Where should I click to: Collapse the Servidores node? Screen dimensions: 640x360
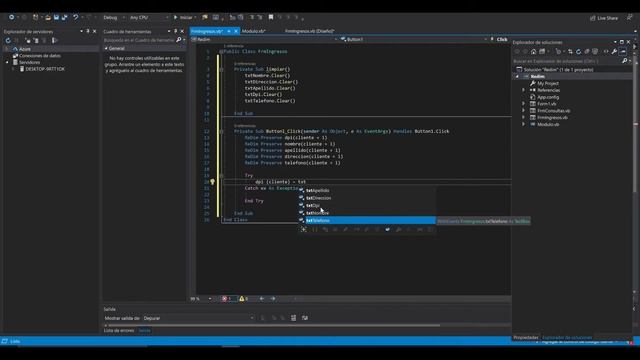tap(7, 62)
